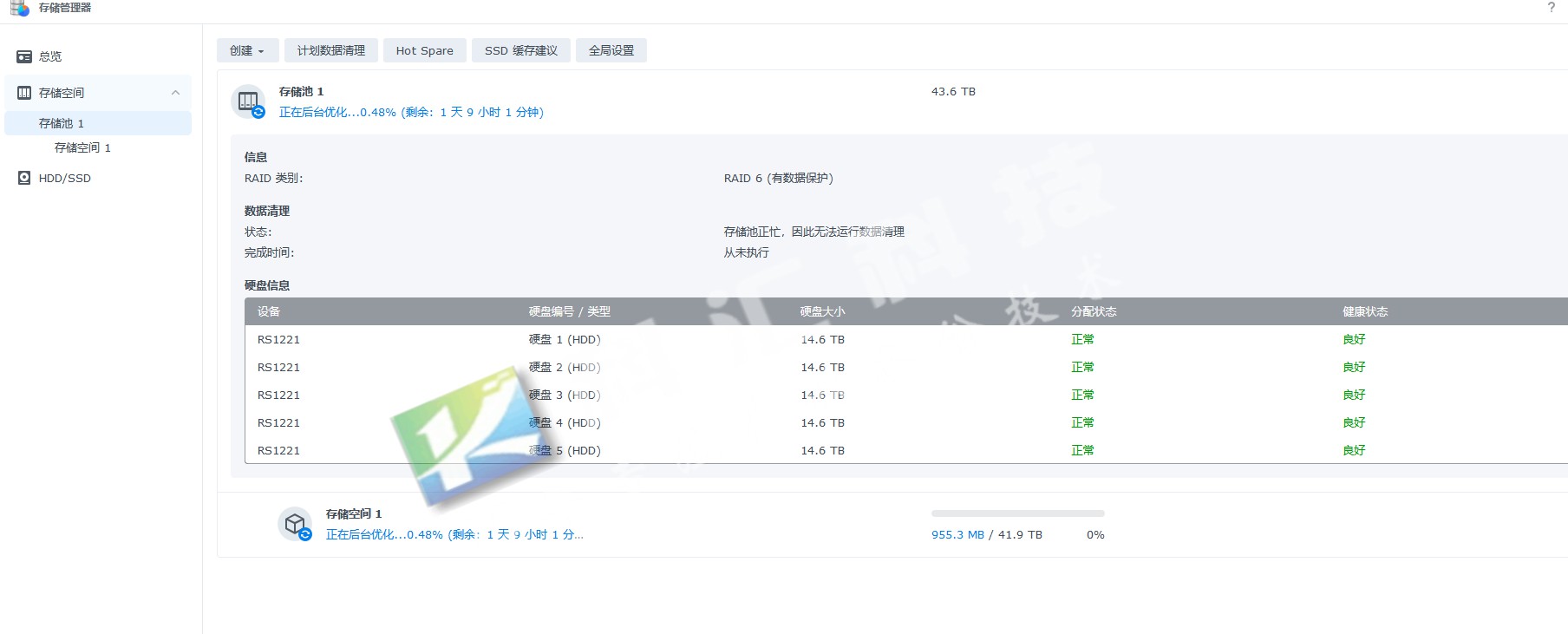Click the 计划数据清理 button

pyautogui.click(x=331, y=50)
